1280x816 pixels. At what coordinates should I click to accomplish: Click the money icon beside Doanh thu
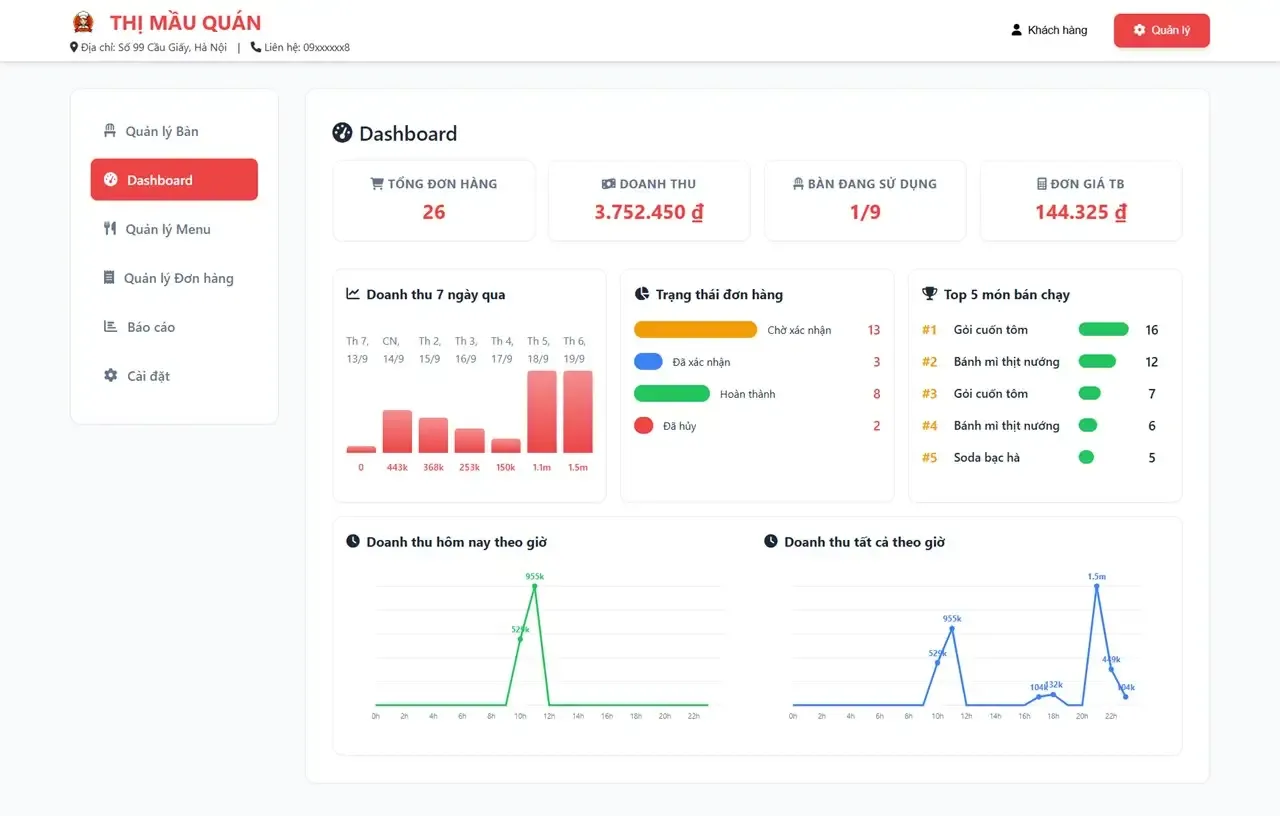608,184
